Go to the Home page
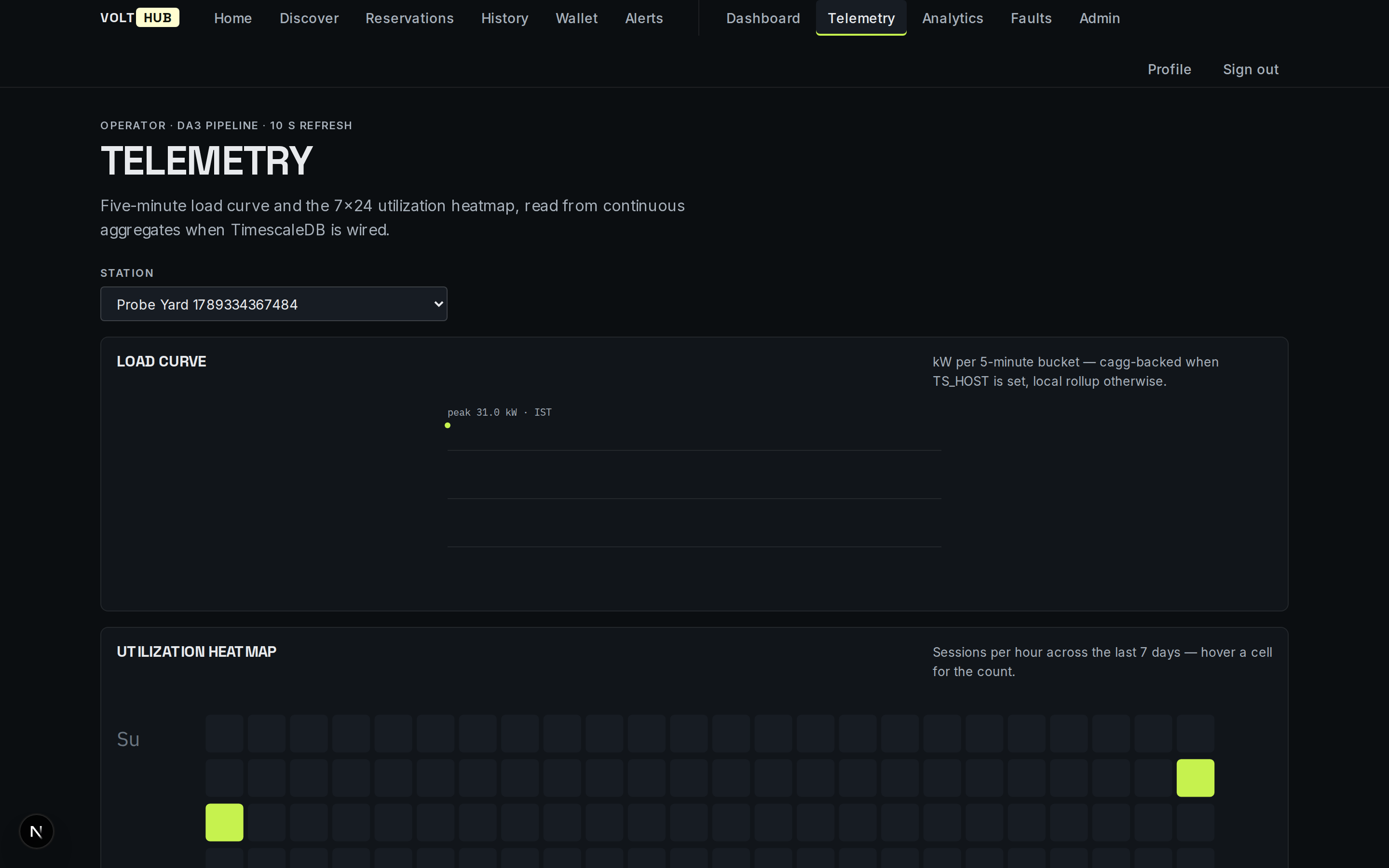 tap(233, 18)
